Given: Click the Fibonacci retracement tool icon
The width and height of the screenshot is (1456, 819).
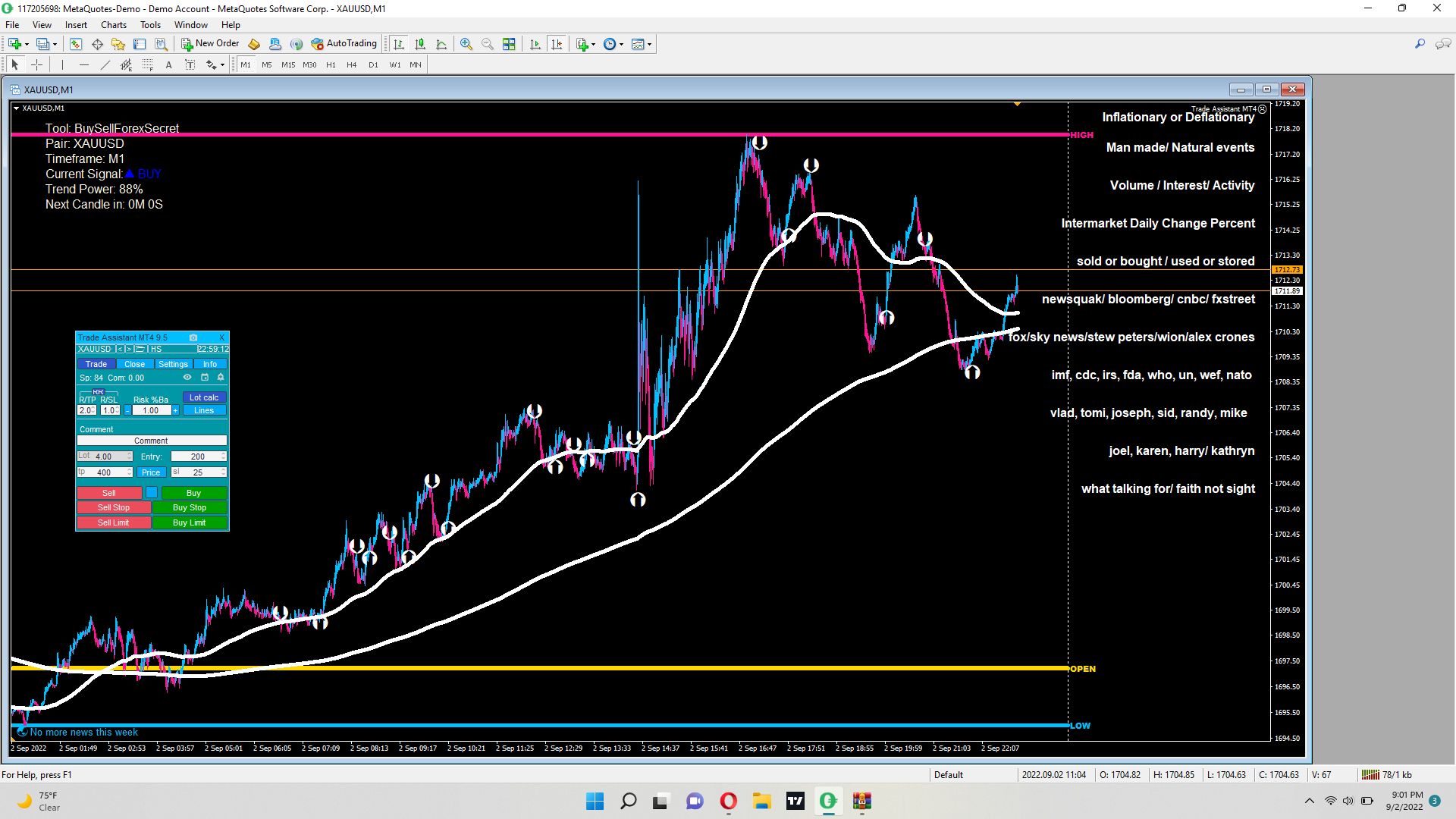Looking at the screenshot, I should (x=148, y=65).
